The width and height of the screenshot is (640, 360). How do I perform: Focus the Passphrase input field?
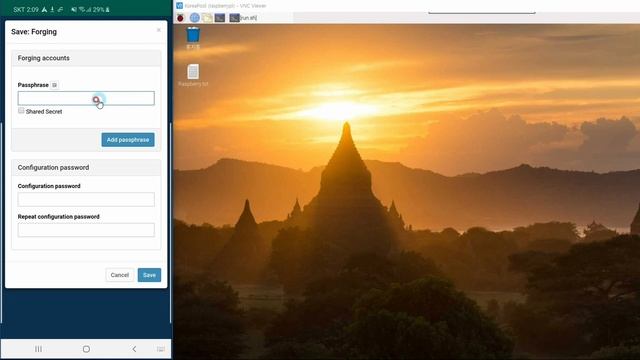point(86,98)
